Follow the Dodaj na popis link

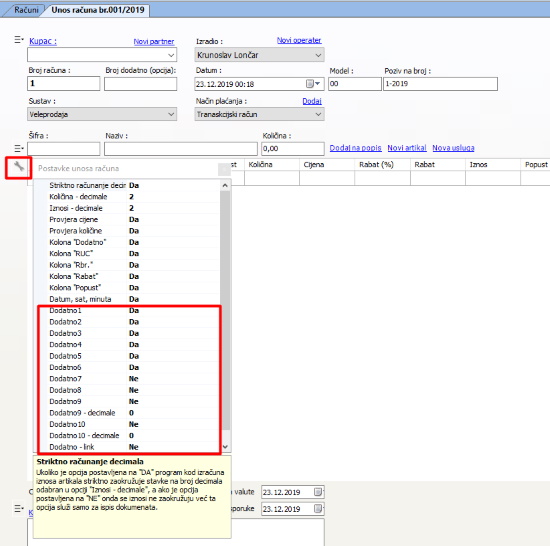pyautogui.click(x=355, y=148)
